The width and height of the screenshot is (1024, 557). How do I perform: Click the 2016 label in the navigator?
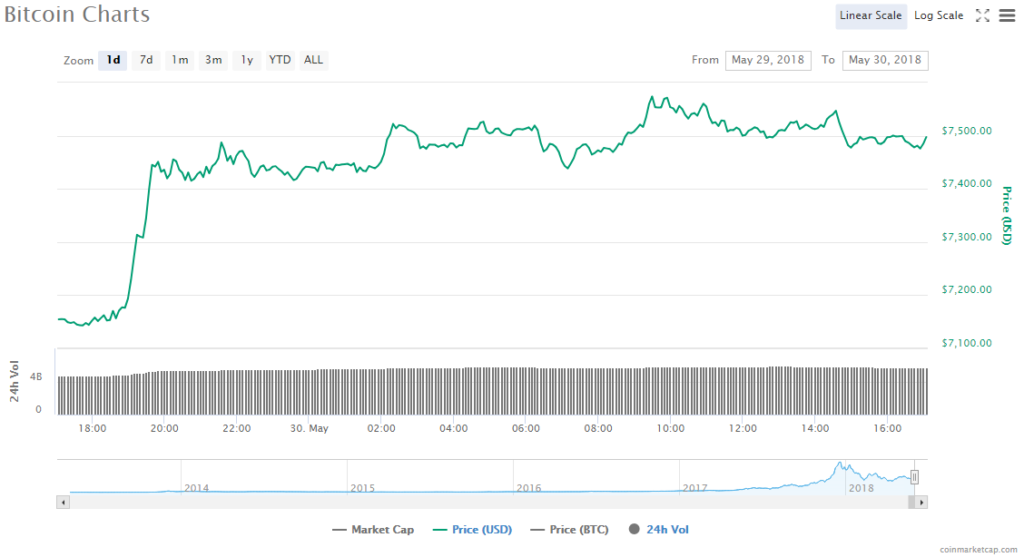coord(528,488)
